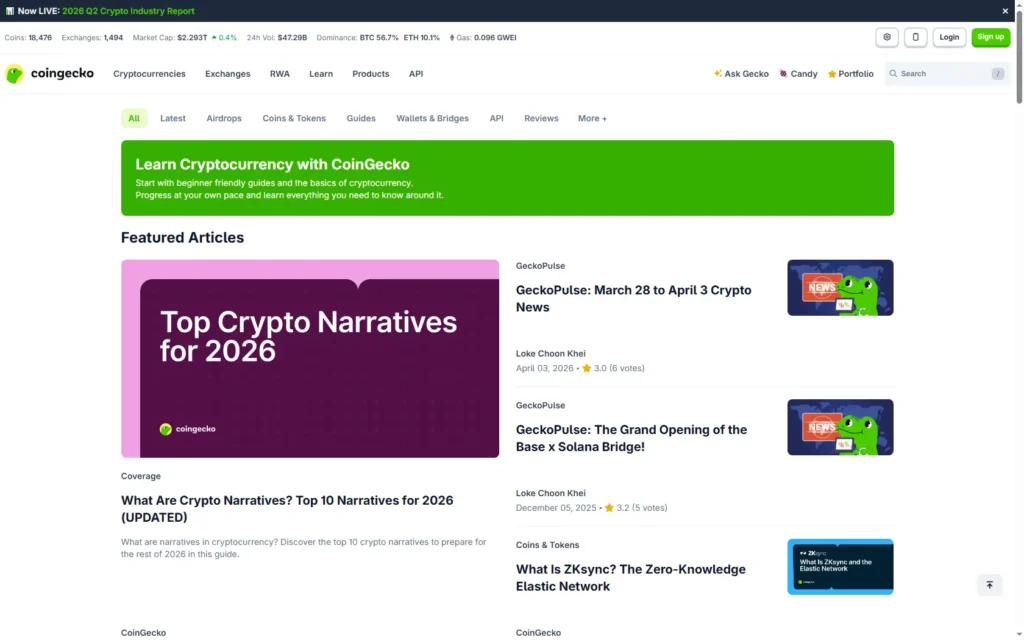Click the star rating icon beside 3.2

coord(609,508)
